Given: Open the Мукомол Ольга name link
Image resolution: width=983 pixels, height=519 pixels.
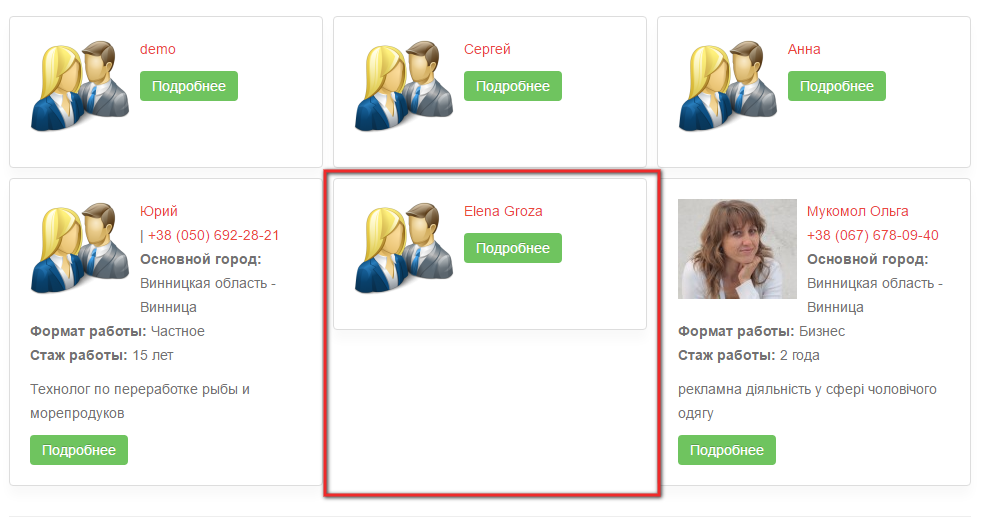Looking at the screenshot, I should tap(857, 211).
